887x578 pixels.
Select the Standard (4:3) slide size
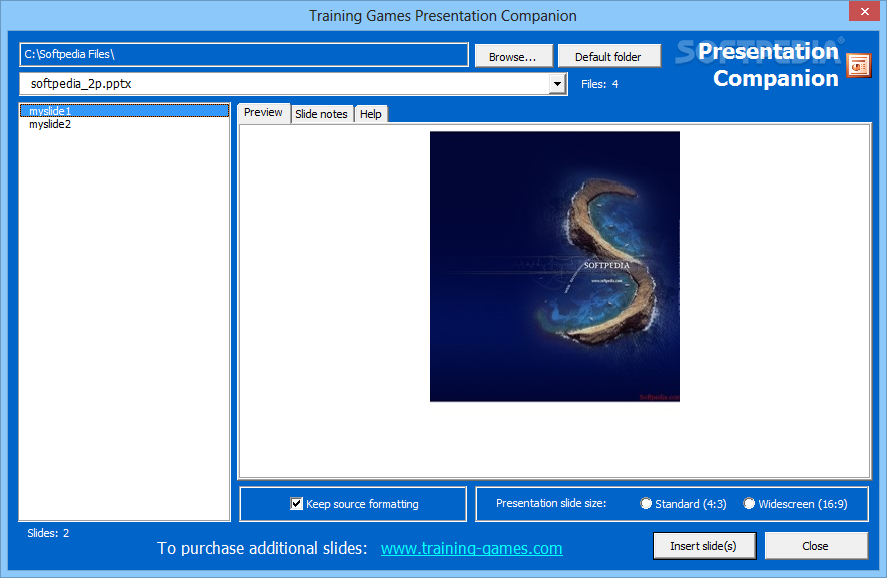click(x=645, y=503)
